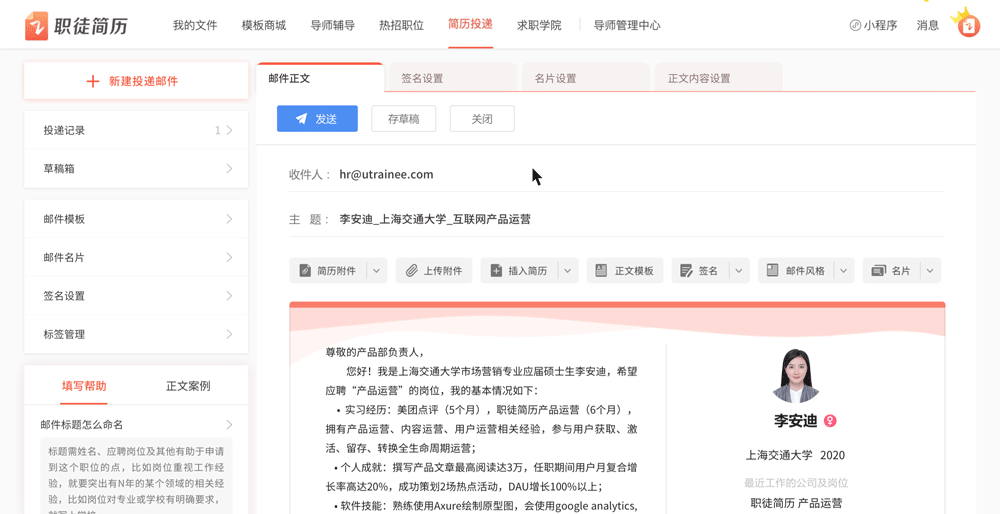Open the 签名 dropdown arrow
The image size is (1000, 514).
[739, 270]
